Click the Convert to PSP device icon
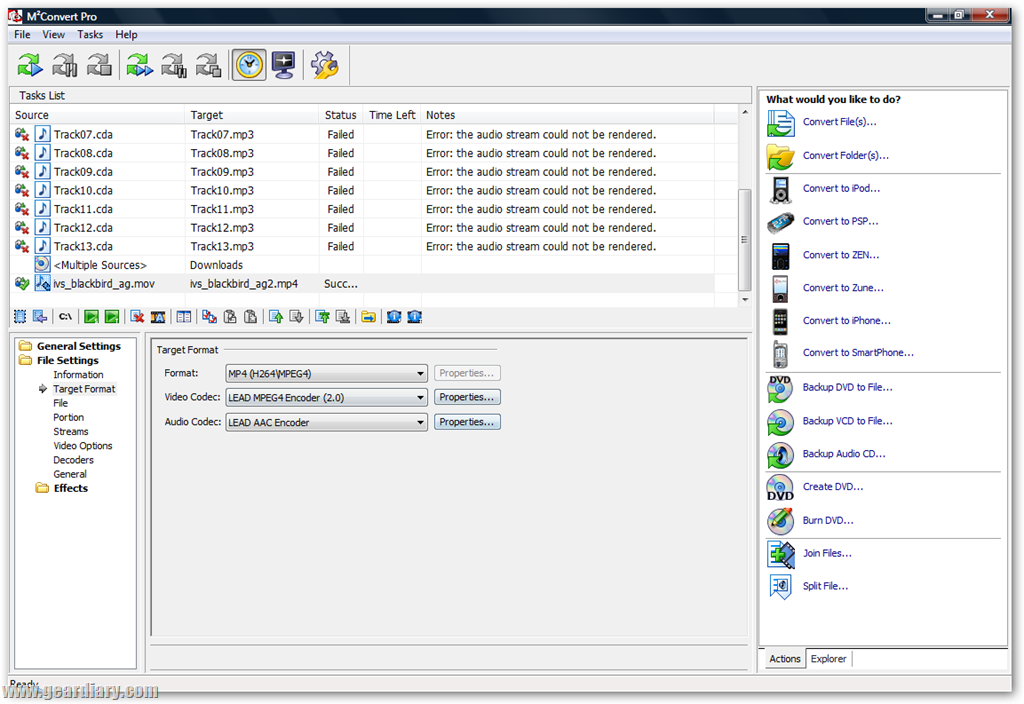This screenshot has height=704, width=1024. 780,223
